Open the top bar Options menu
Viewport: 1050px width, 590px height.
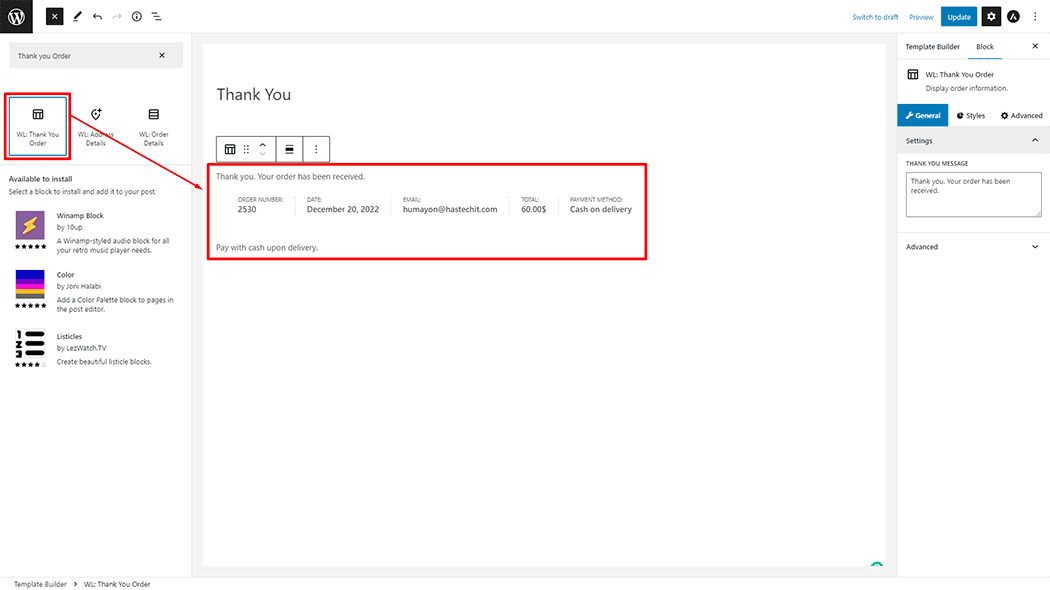click(1035, 16)
